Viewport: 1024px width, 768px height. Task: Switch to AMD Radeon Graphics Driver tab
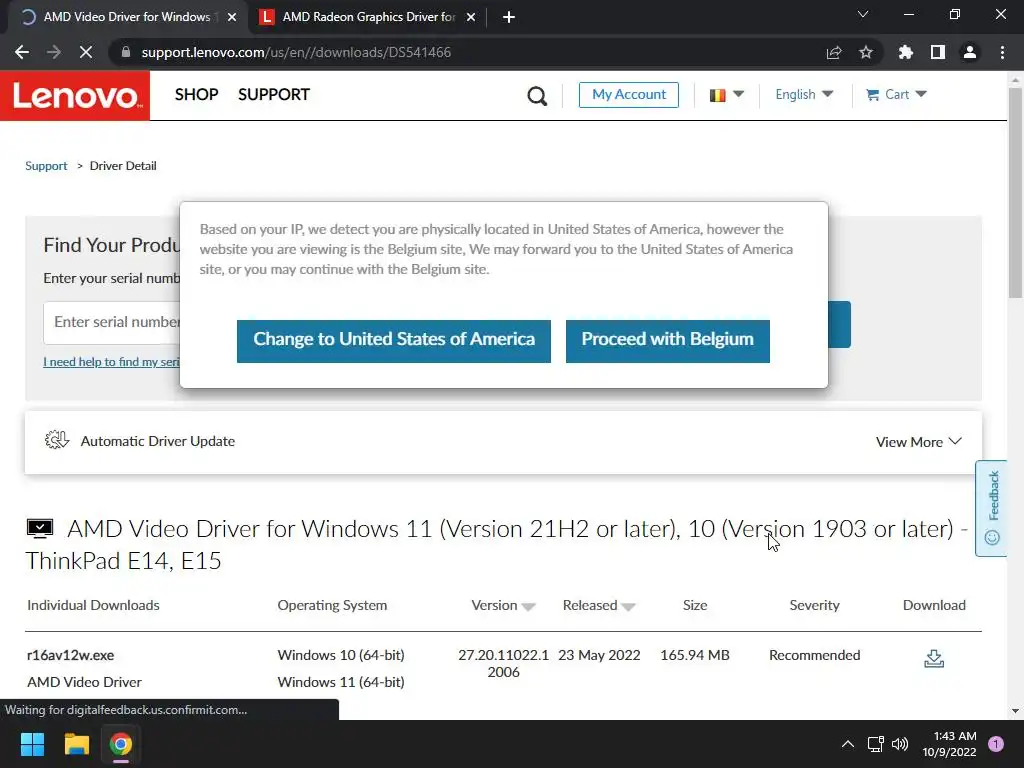[369, 17]
